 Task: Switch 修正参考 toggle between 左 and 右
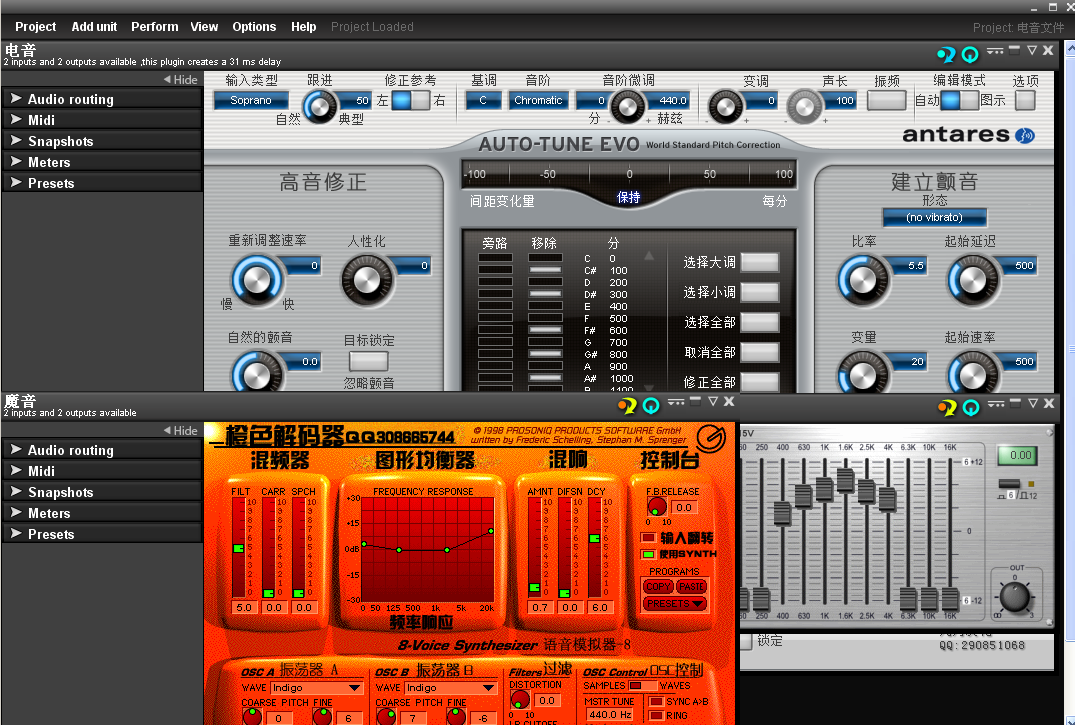pyautogui.click(x=410, y=100)
